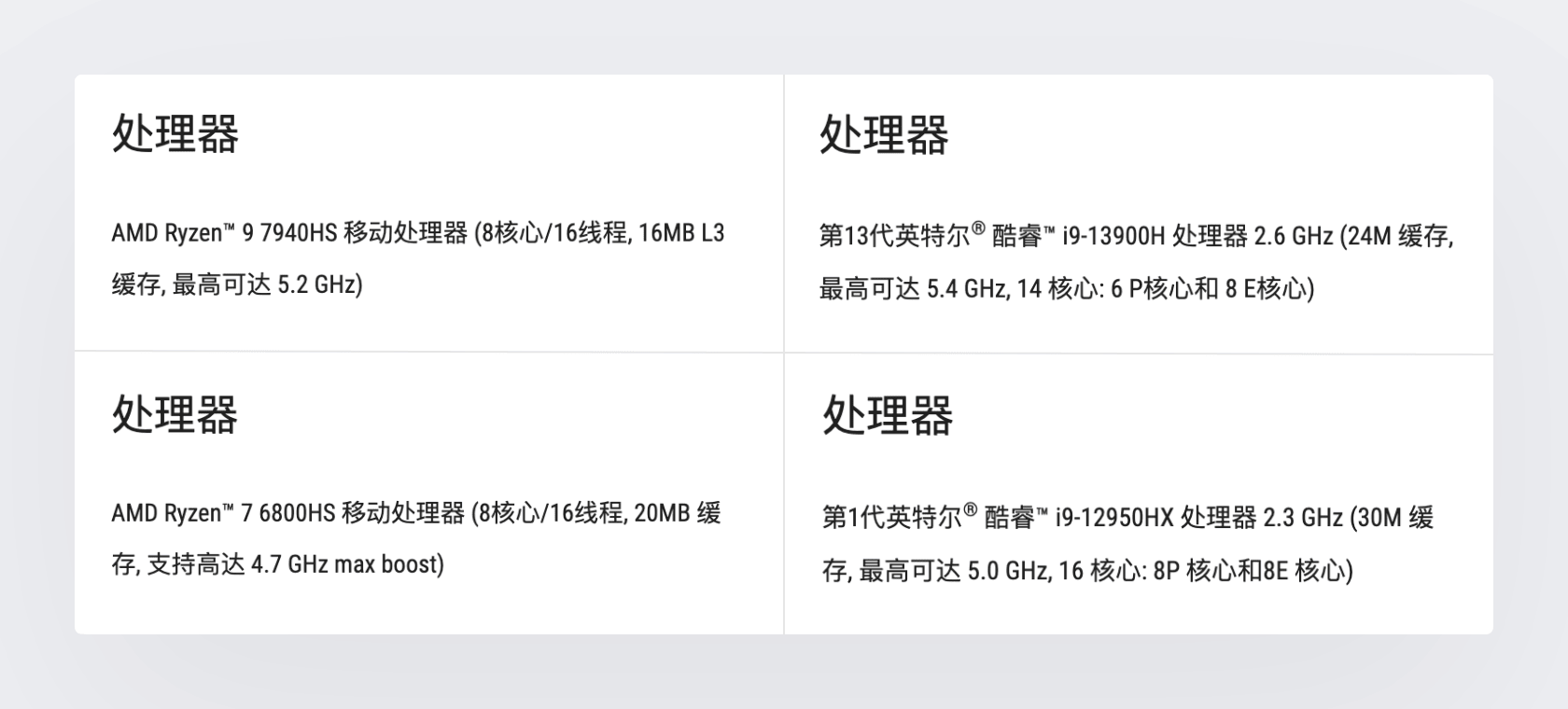
Task: Click the "第13代英特尔" text
Action: point(894,237)
